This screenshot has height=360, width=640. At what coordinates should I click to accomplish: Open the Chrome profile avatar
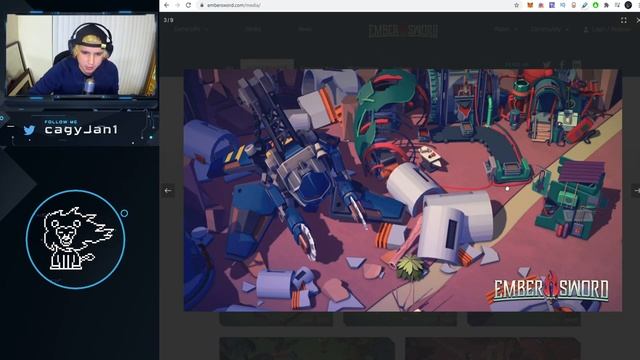(x=628, y=5)
